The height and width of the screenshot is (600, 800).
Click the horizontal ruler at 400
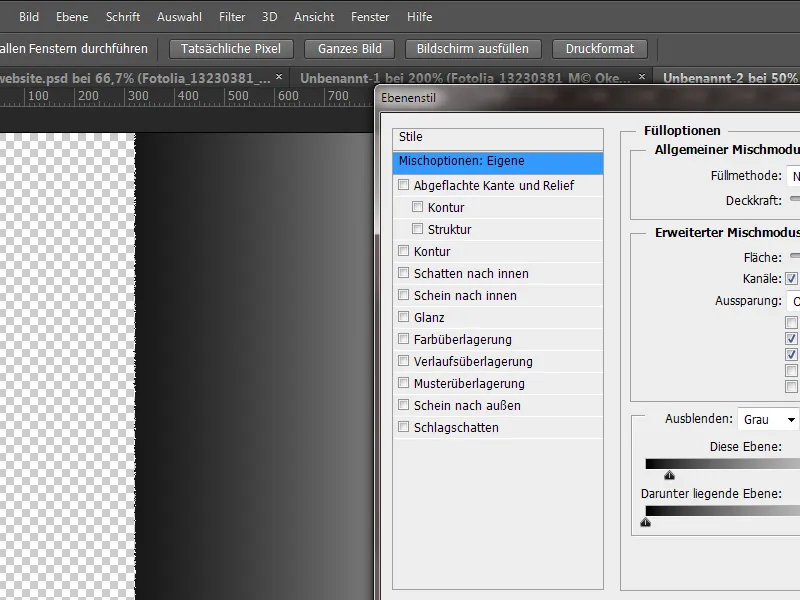tap(188, 96)
